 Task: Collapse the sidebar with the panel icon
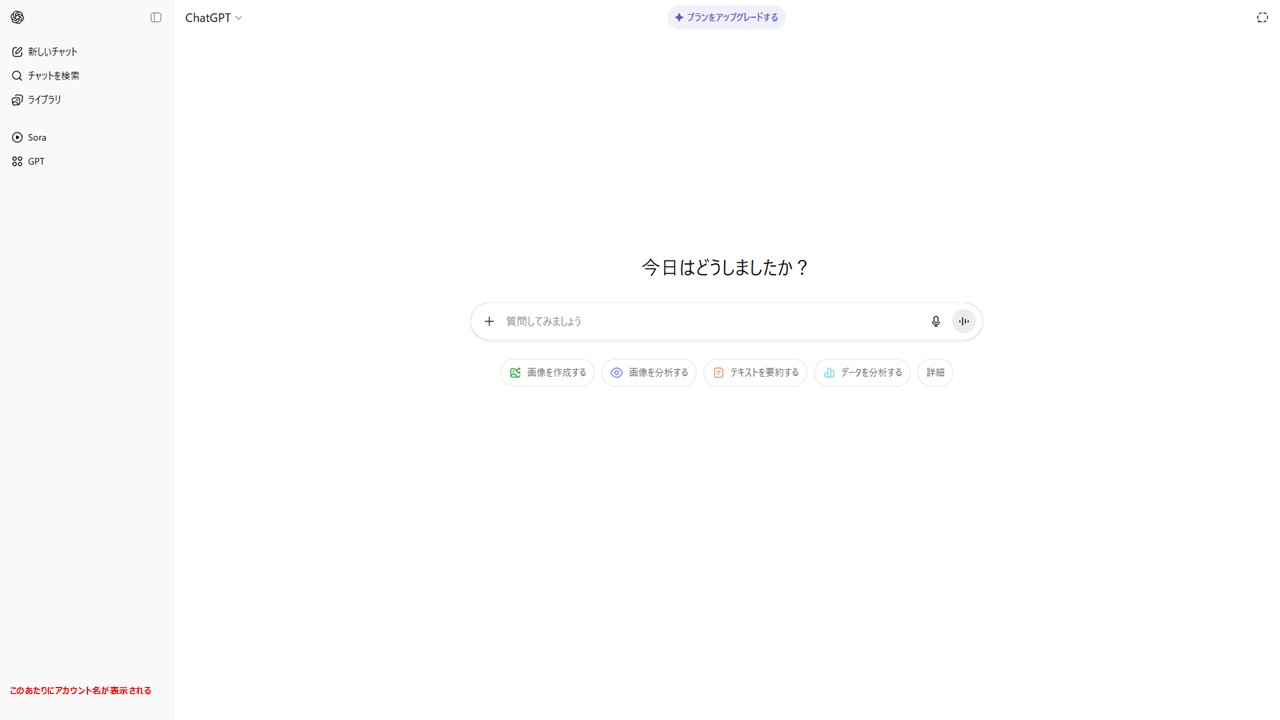tap(156, 17)
